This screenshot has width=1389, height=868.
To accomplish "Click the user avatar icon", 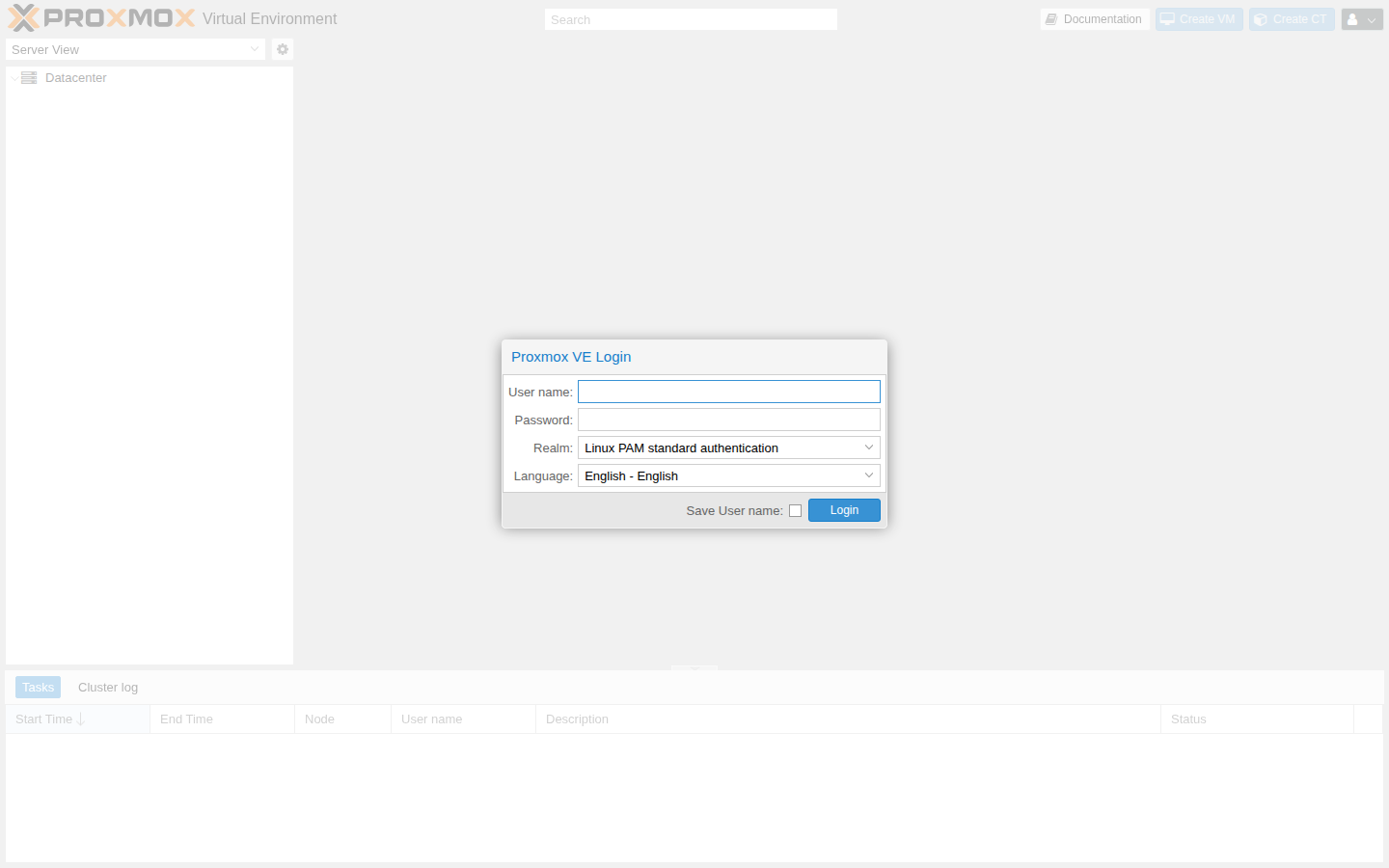I will pos(1354,18).
